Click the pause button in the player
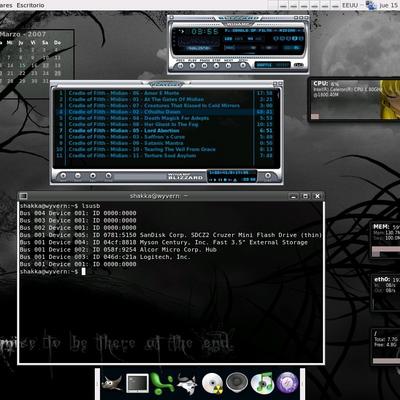400x400 pixels. [204, 66]
